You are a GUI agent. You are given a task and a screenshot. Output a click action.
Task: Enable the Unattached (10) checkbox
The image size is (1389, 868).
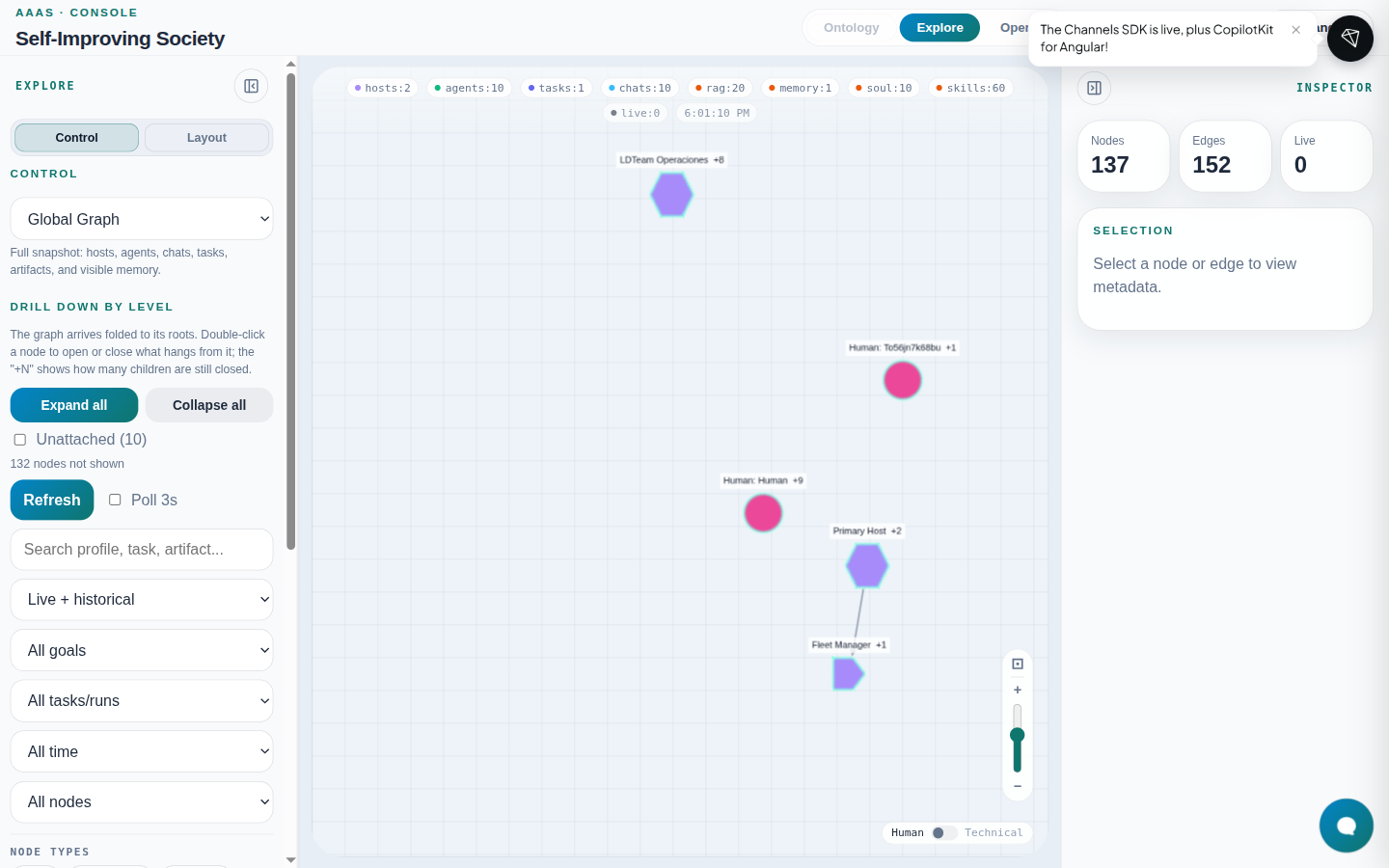[19, 440]
